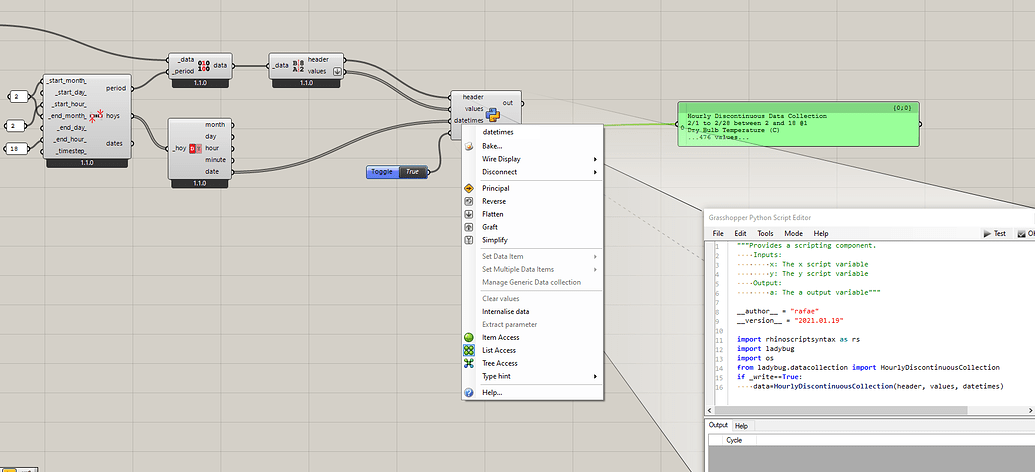Click the orange Principal icon
This screenshot has height=472, width=1035.
coord(469,188)
